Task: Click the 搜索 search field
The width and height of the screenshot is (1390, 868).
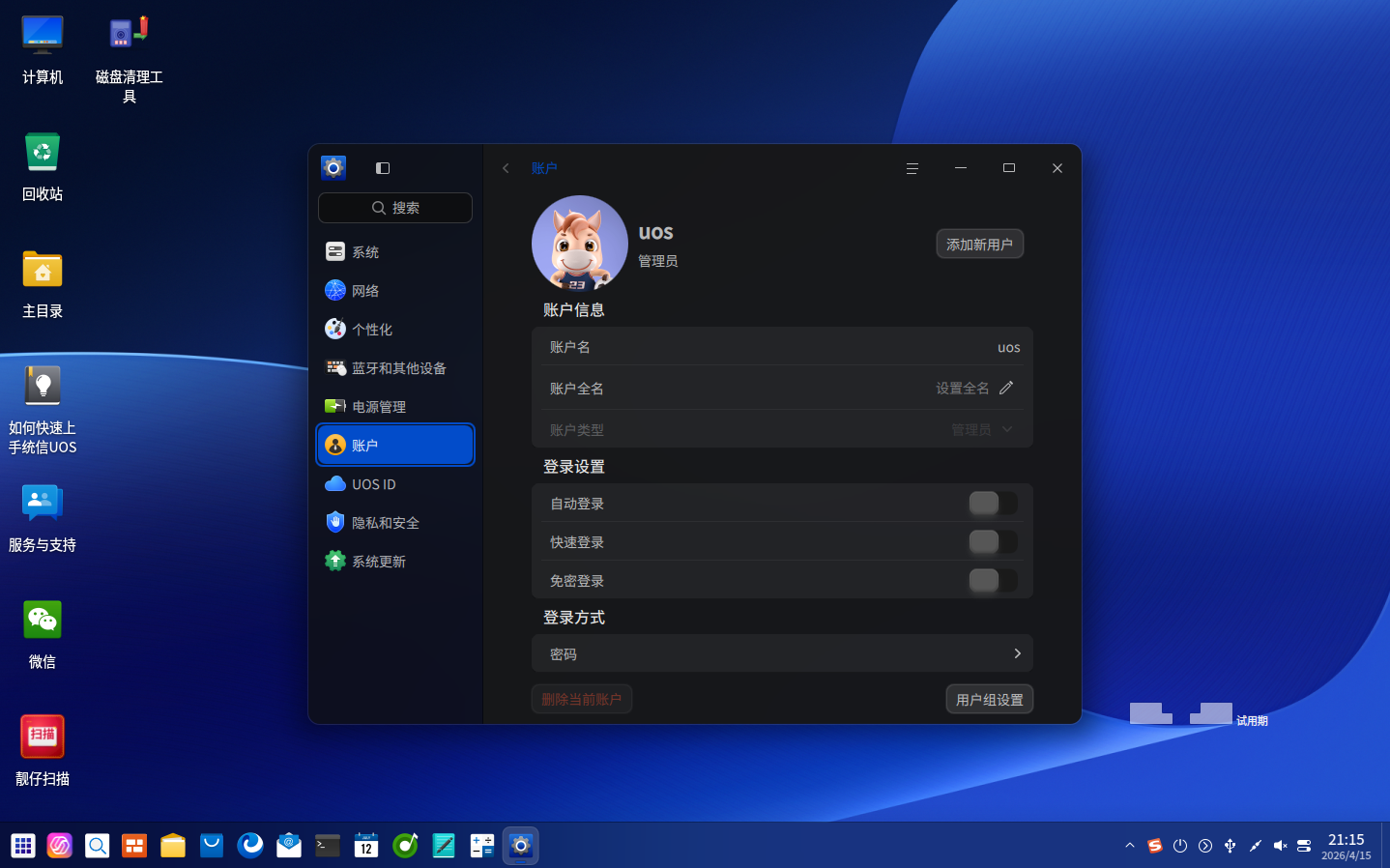Action: (x=395, y=208)
